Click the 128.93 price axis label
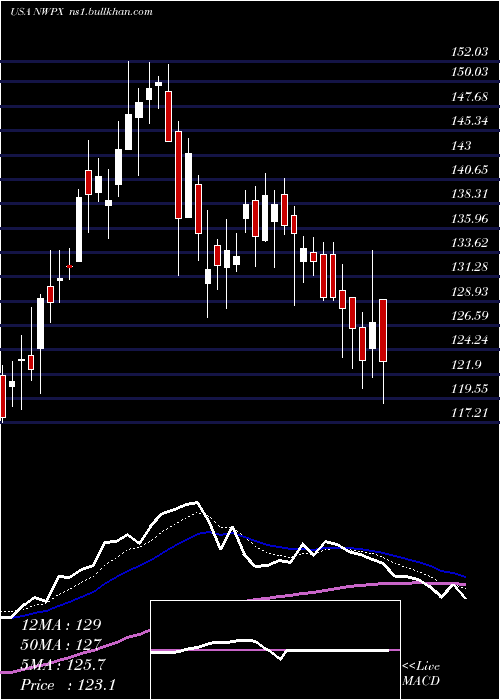The width and height of the screenshot is (500, 700). (469, 292)
